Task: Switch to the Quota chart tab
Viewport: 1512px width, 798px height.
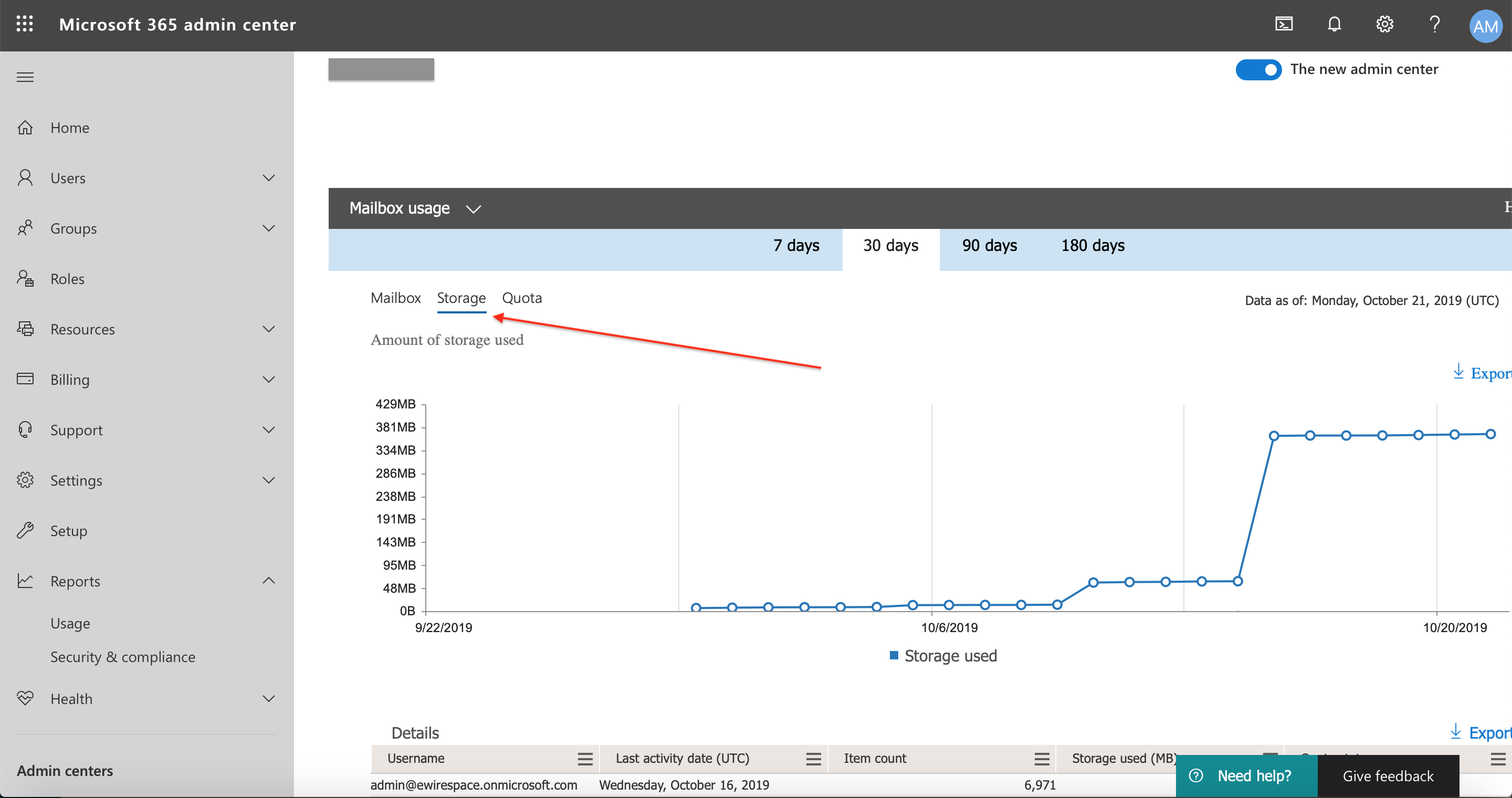Action: pos(522,298)
